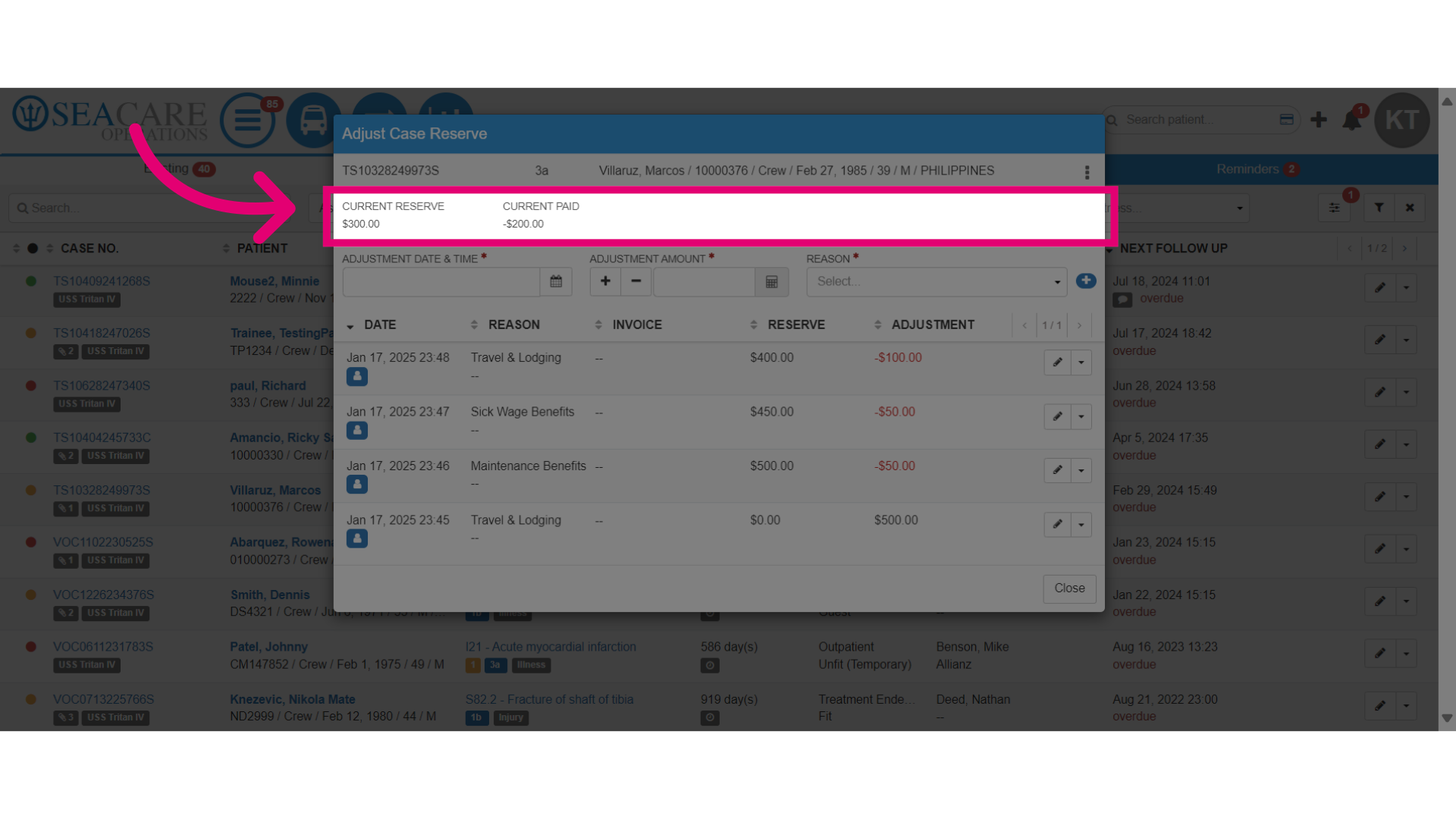Image resolution: width=1456 pixels, height=819 pixels.
Task: Edit the Patel, Johnny case row
Action: [1380, 653]
